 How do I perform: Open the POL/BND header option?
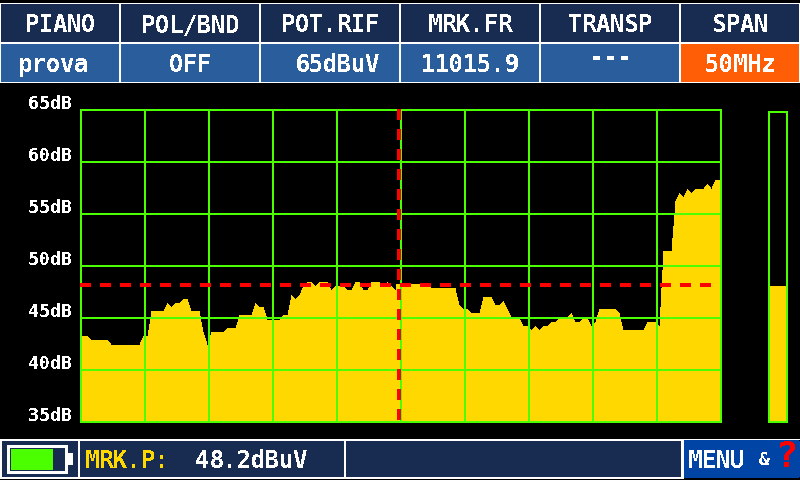190,23
